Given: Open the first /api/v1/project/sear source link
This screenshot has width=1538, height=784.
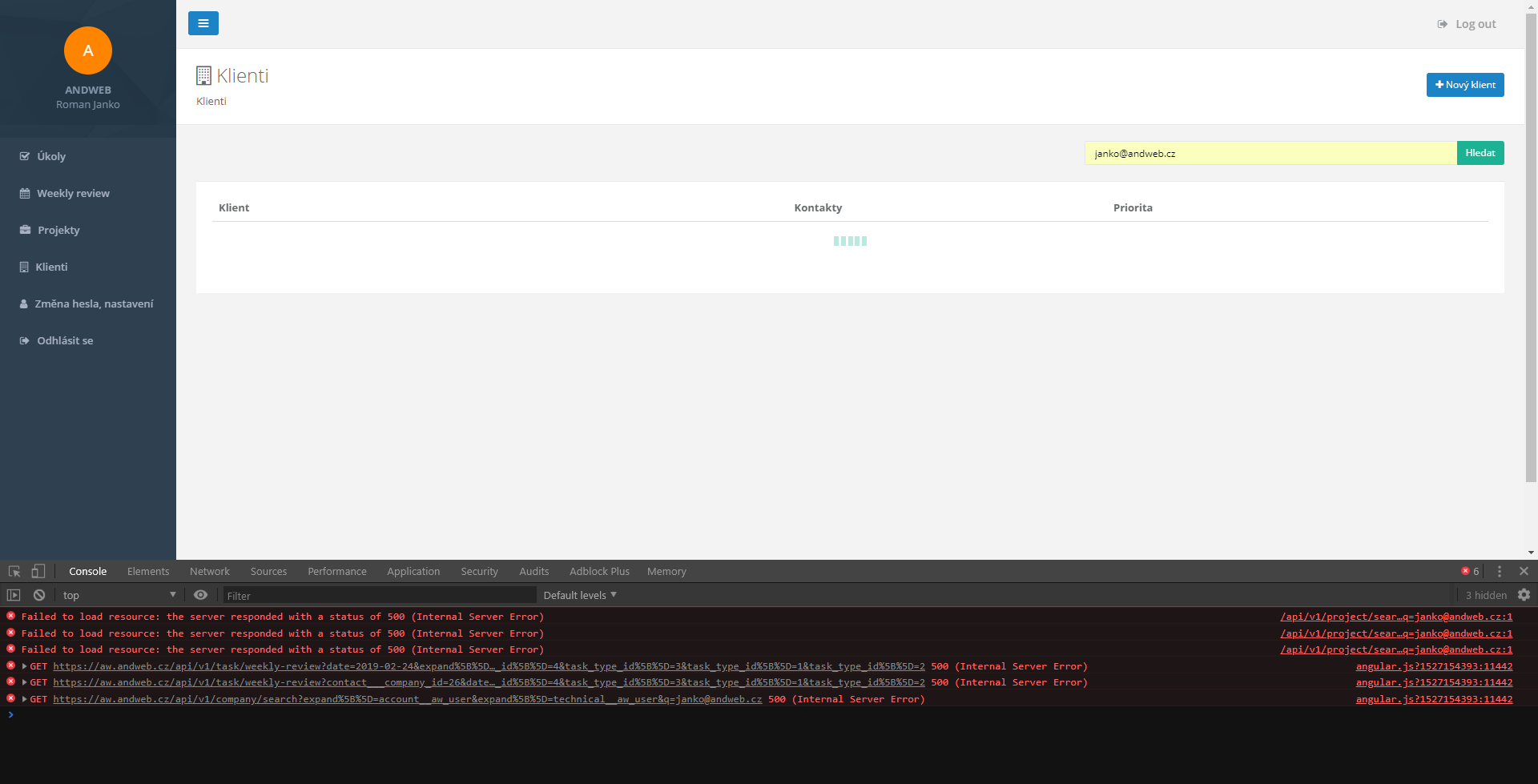Looking at the screenshot, I should tap(1396, 617).
